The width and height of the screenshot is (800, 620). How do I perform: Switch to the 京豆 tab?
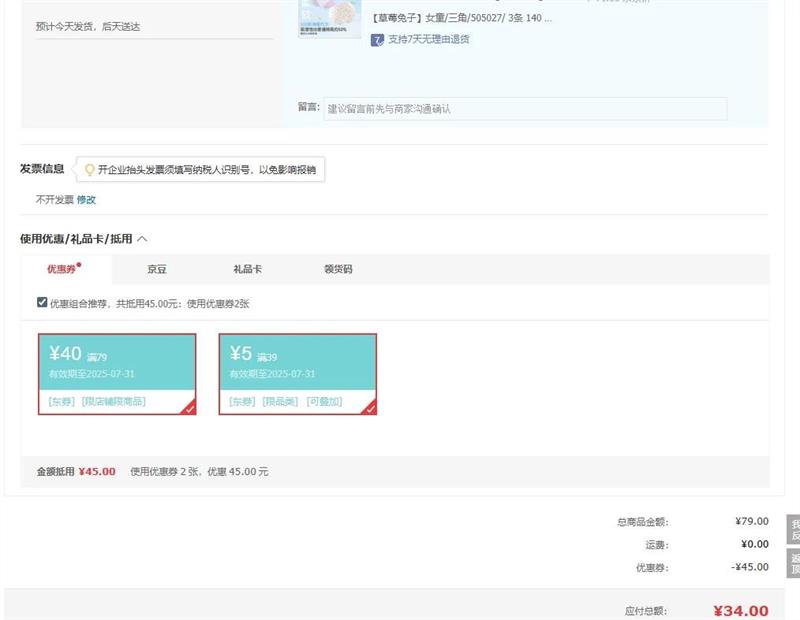click(157, 269)
